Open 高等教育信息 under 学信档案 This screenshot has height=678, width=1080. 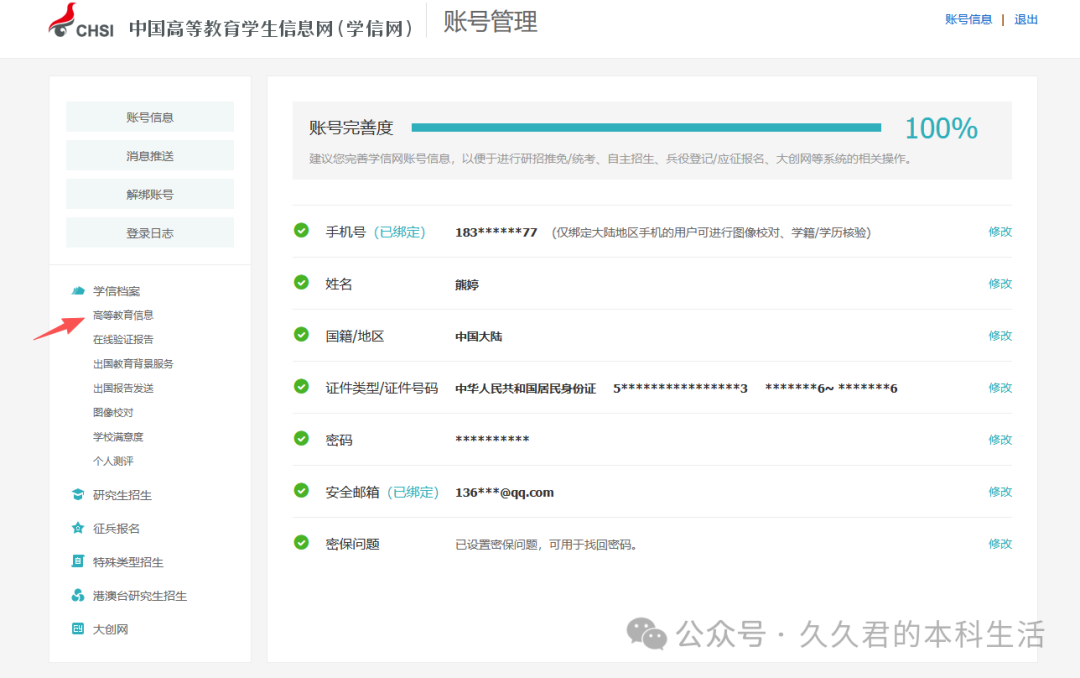[x=123, y=315]
